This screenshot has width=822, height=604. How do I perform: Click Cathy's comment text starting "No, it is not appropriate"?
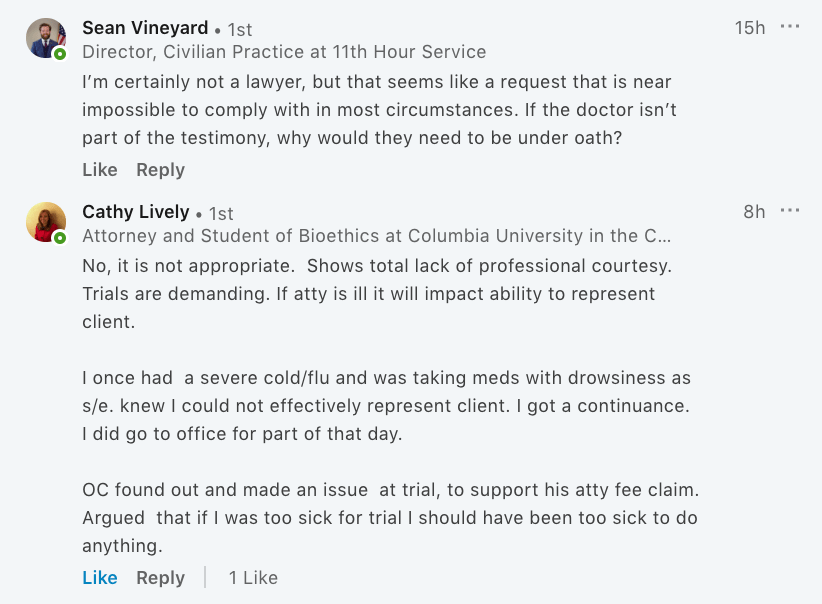376,268
